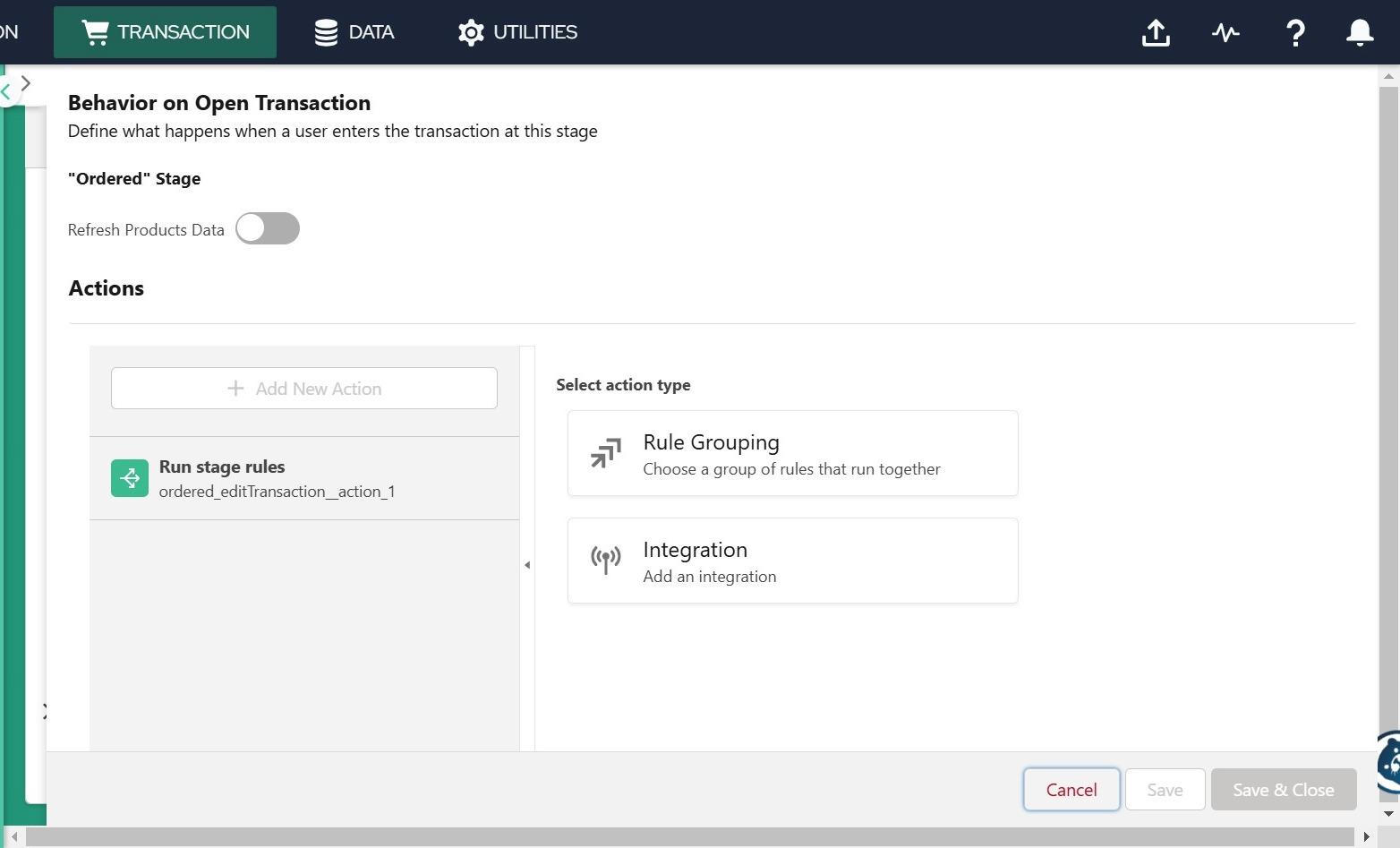Click the database stack icon
Viewport: 1400px width, 848px height.
point(326,32)
